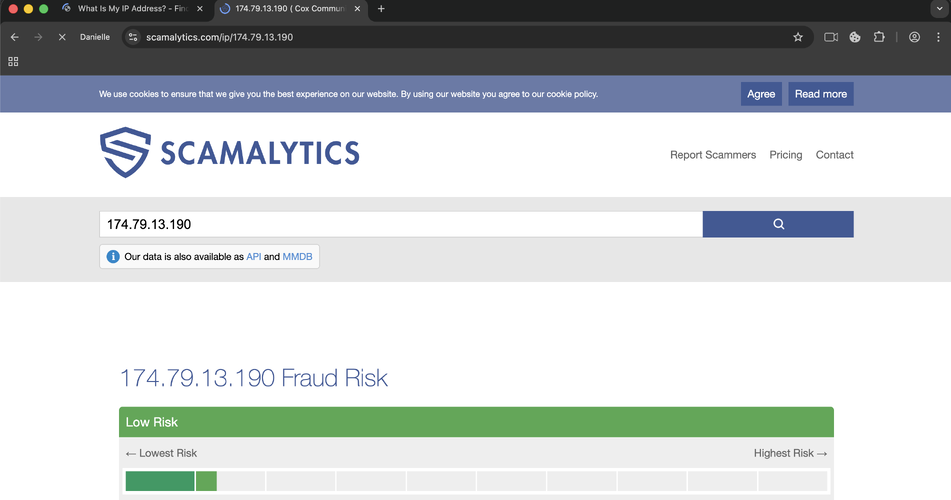
Task: Click the green maximize window button
Action: [43, 8]
